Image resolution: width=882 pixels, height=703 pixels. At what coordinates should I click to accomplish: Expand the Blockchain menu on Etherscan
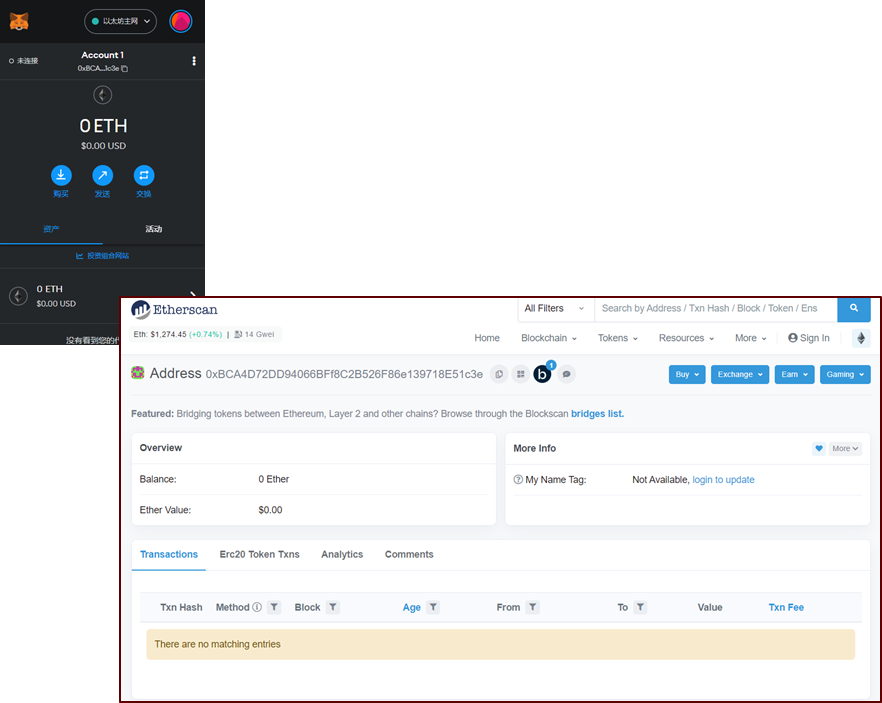[x=549, y=338]
